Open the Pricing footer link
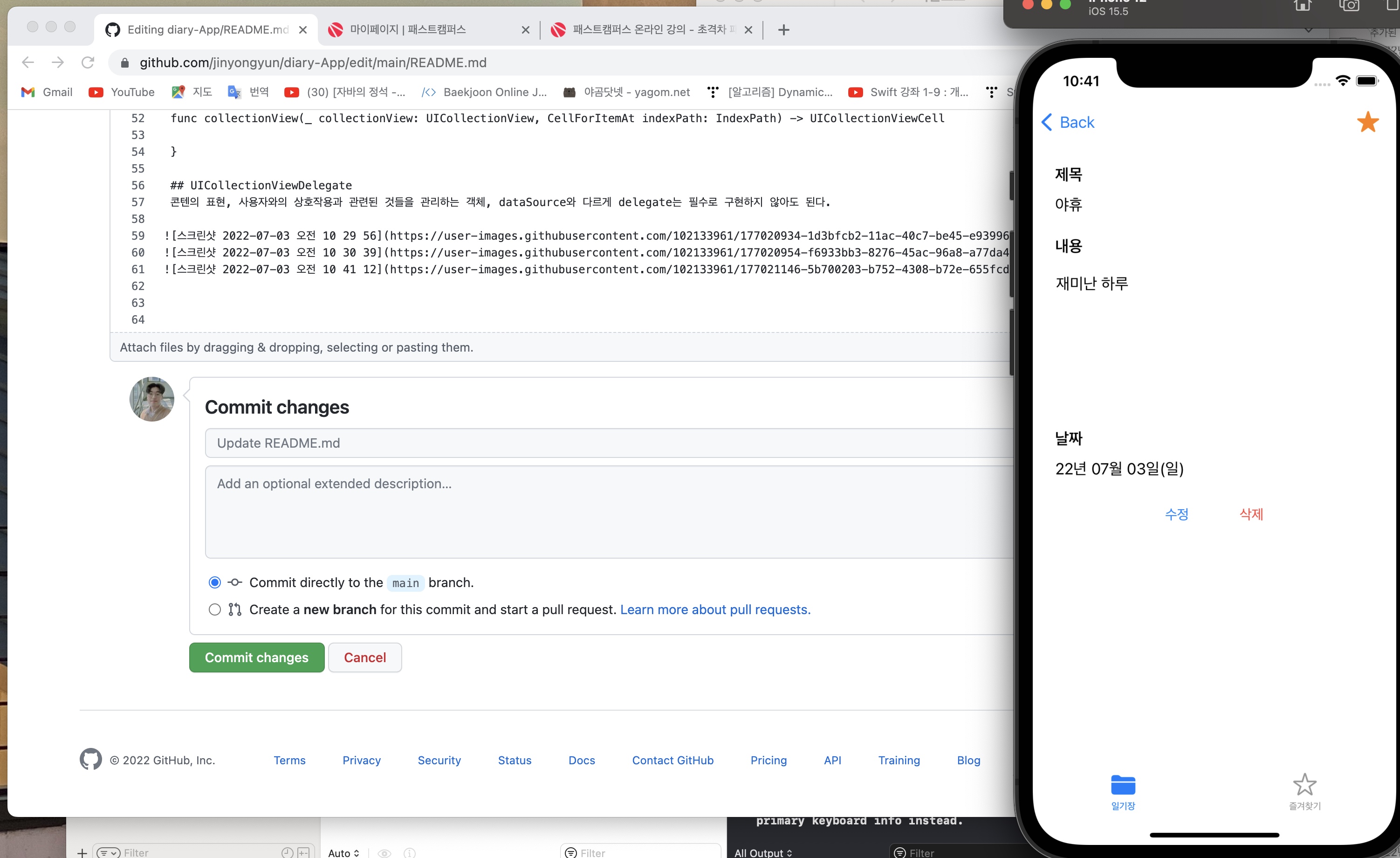The image size is (1400, 858). point(768,760)
